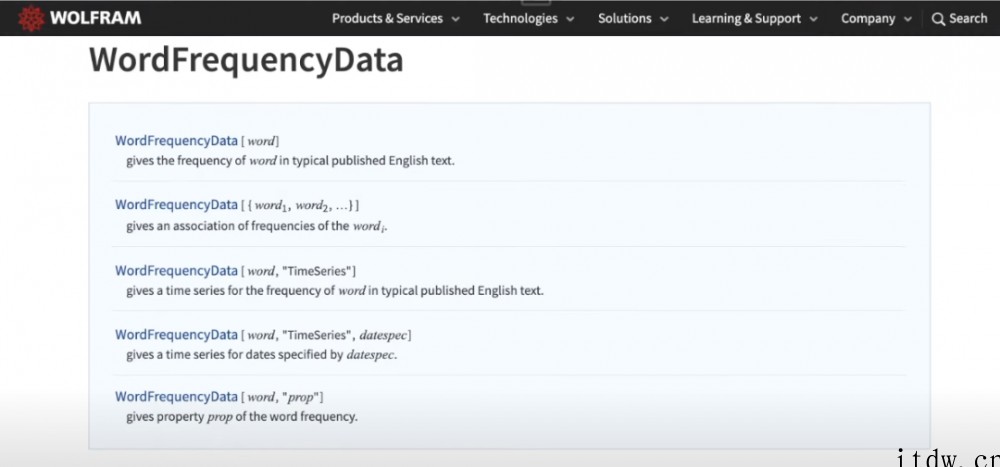Open WordFrequencyData link for word, "TimeSeries"
The height and width of the screenshot is (467, 1000).
176,271
